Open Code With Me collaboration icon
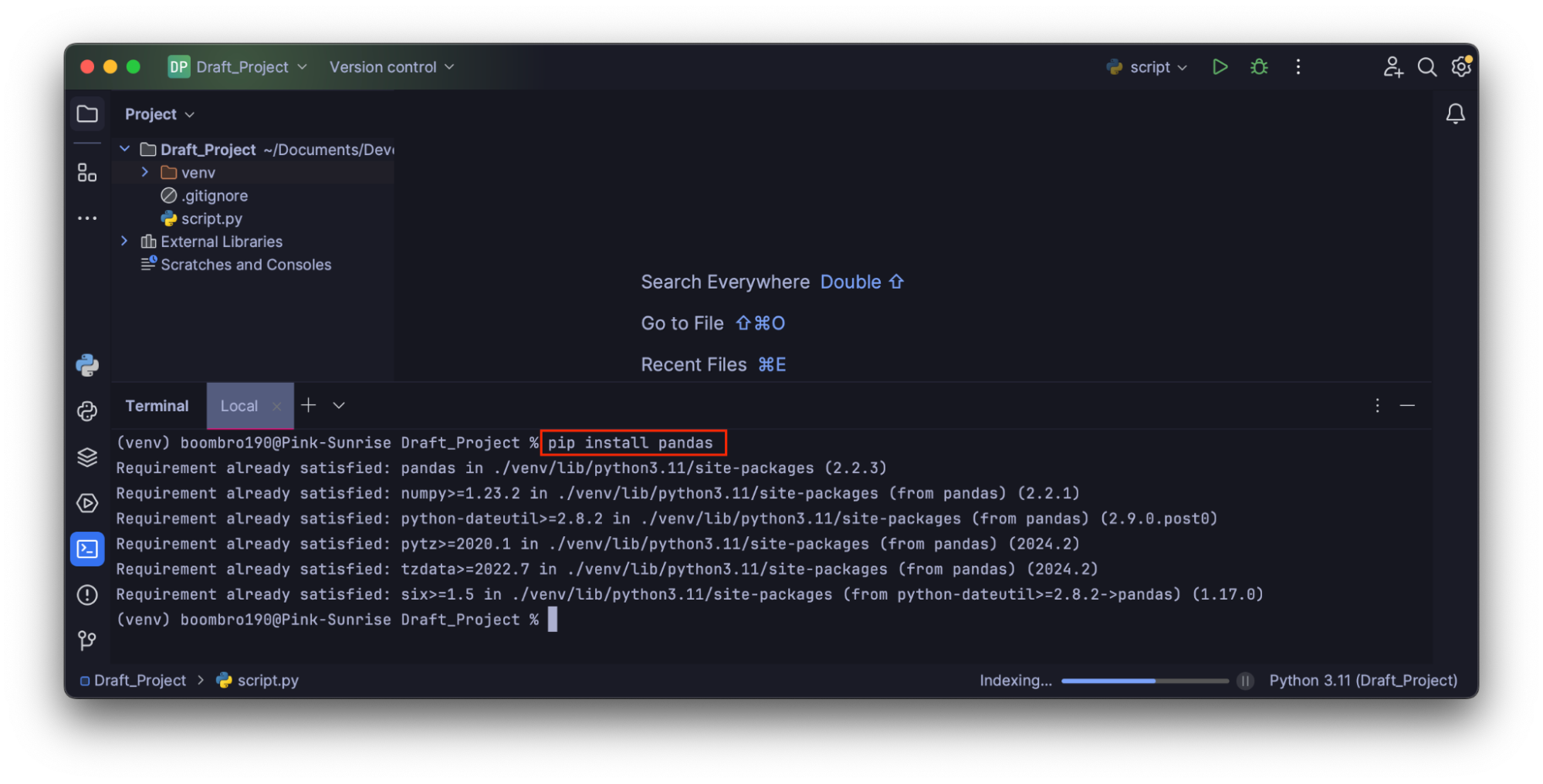This screenshot has width=1543, height=784. (x=1392, y=67)
